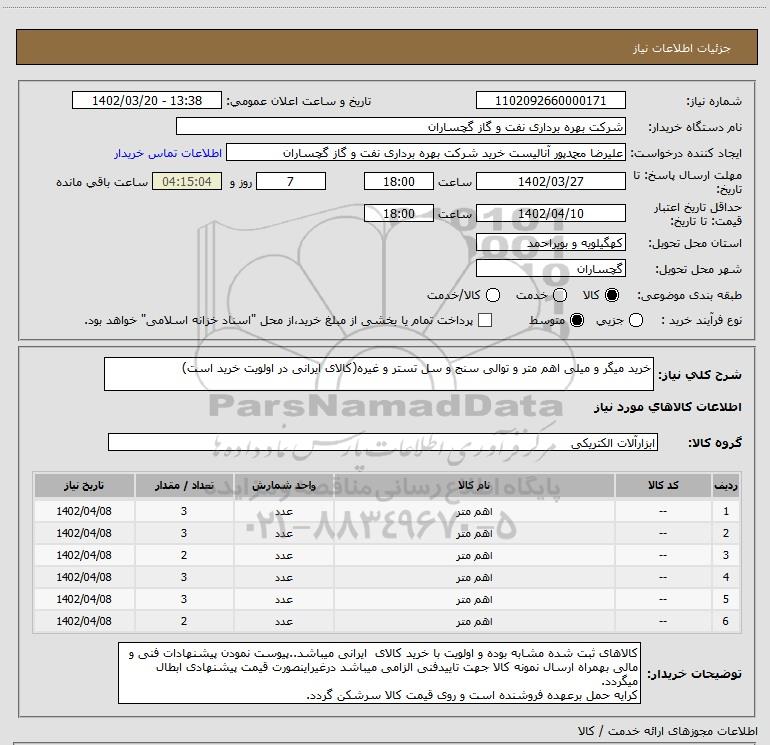Click response deadline date 1402/03/27
Image resolution: width=770 pixels, height=745 pixels.
550,181
